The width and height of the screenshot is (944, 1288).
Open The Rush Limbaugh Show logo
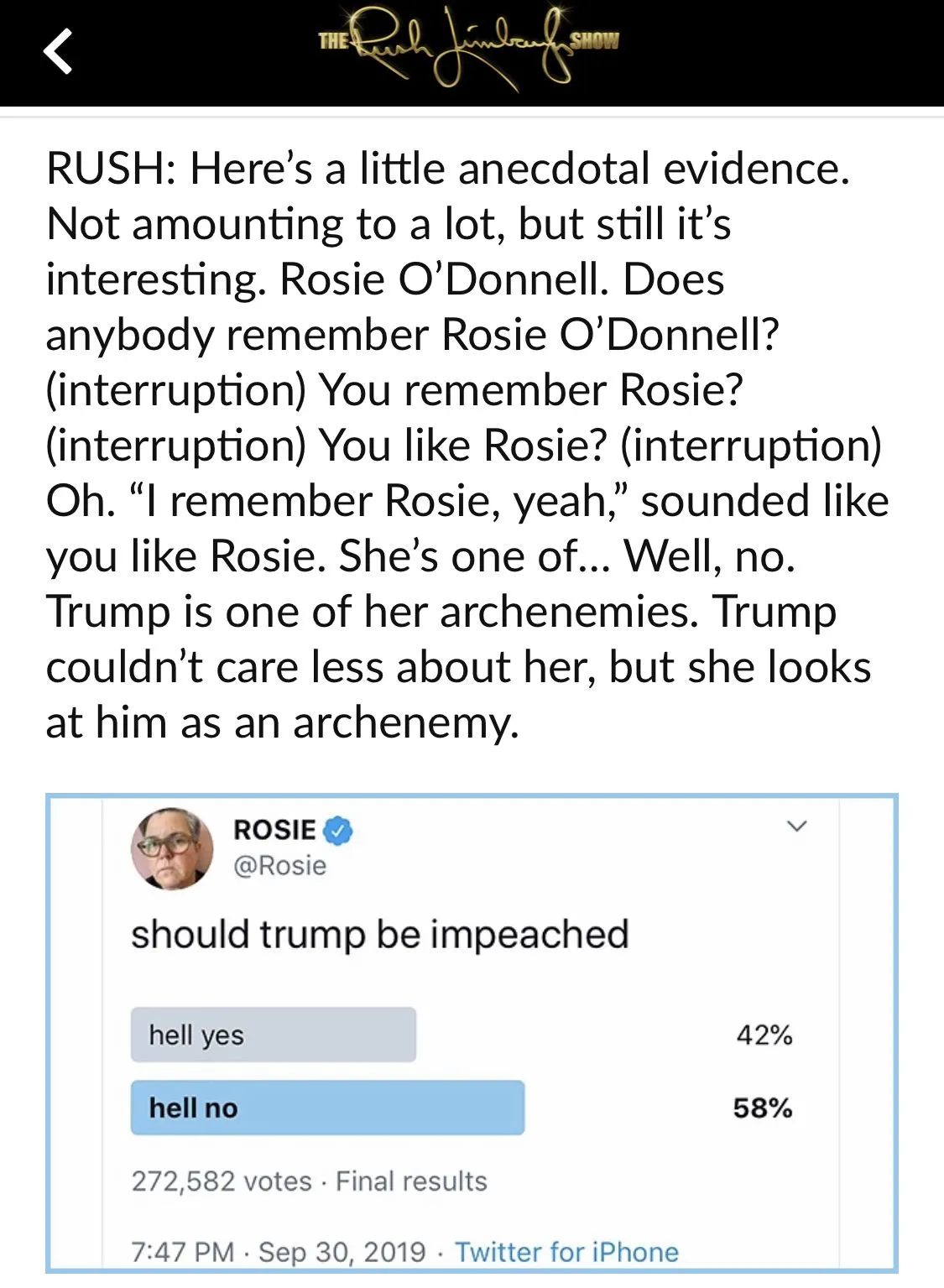(469, 46)
